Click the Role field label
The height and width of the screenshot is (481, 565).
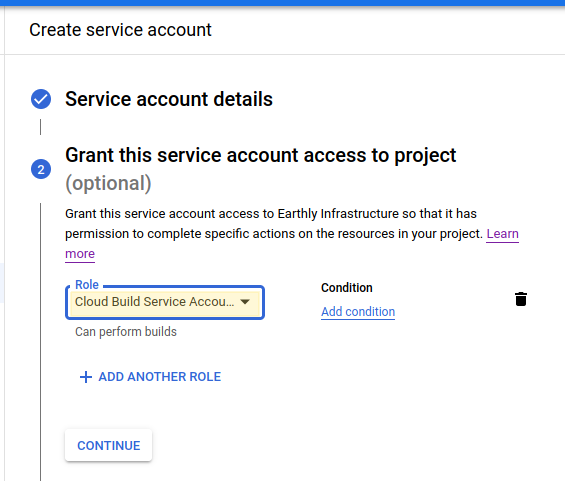(x=87, y=285)
